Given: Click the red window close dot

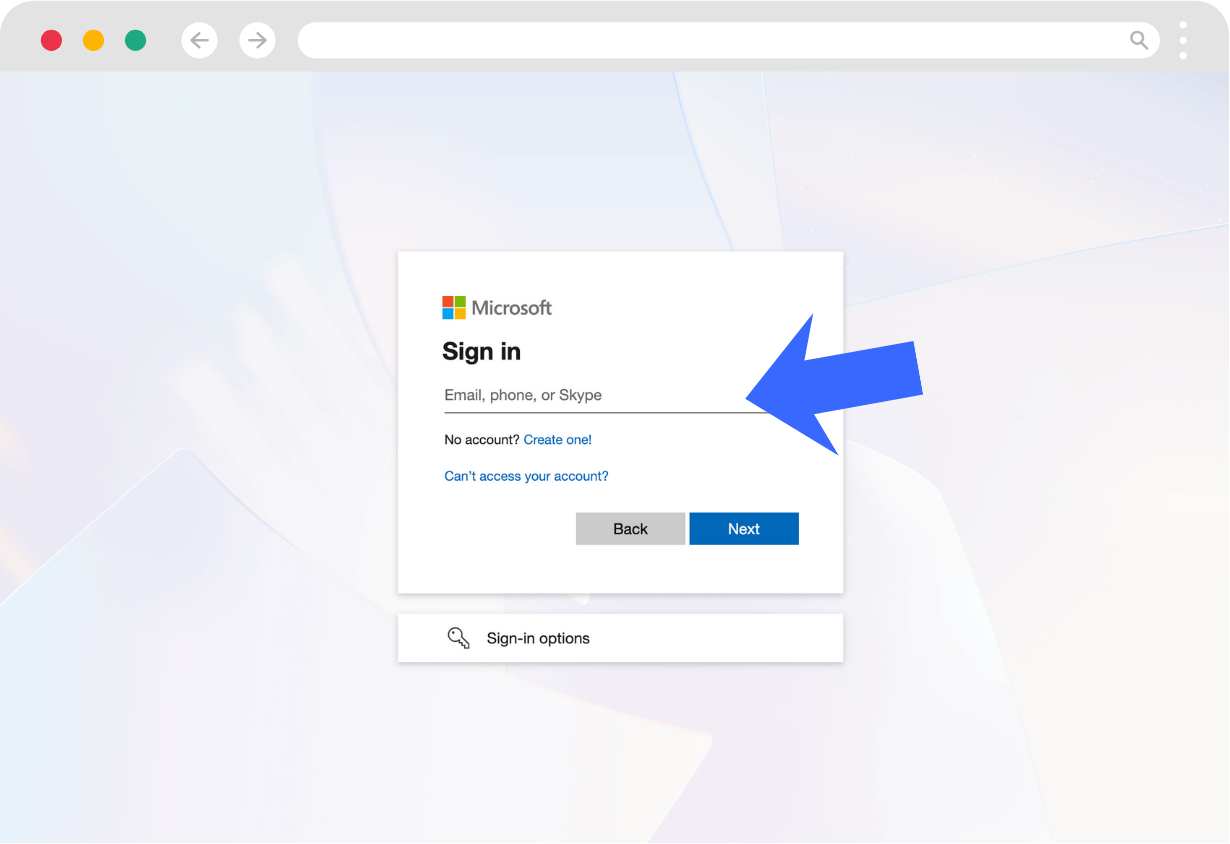Looking at the screenshot, I should [51, 40].
